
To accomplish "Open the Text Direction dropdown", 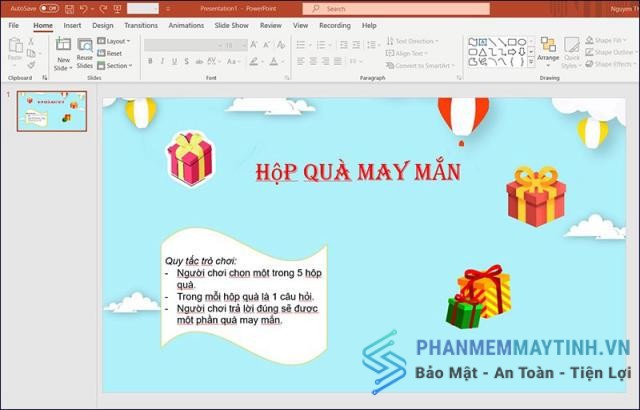I will 412,41.
